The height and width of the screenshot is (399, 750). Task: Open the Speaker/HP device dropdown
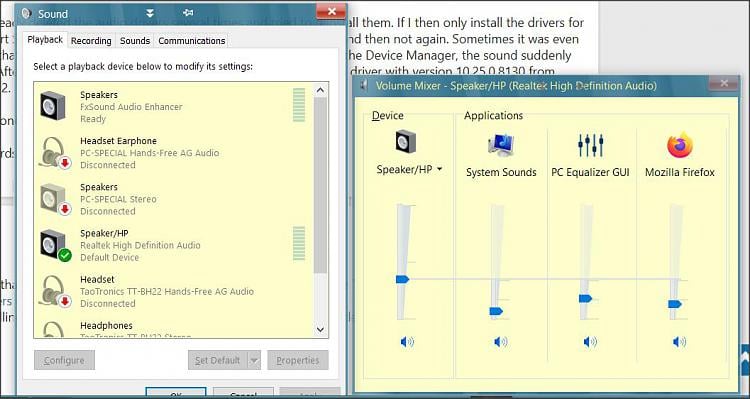[440, 169]
